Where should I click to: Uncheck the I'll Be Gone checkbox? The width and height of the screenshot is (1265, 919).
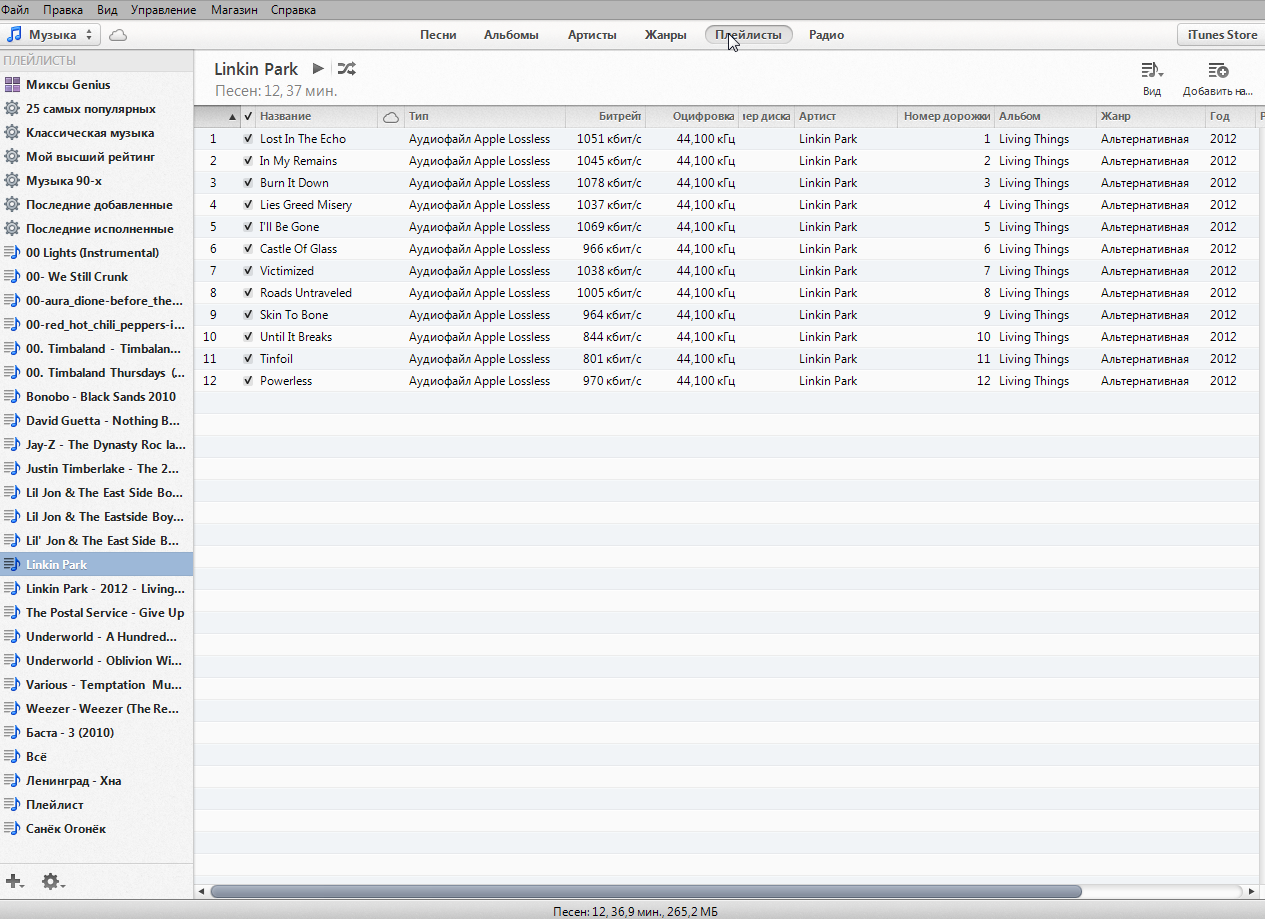(248, 227)
